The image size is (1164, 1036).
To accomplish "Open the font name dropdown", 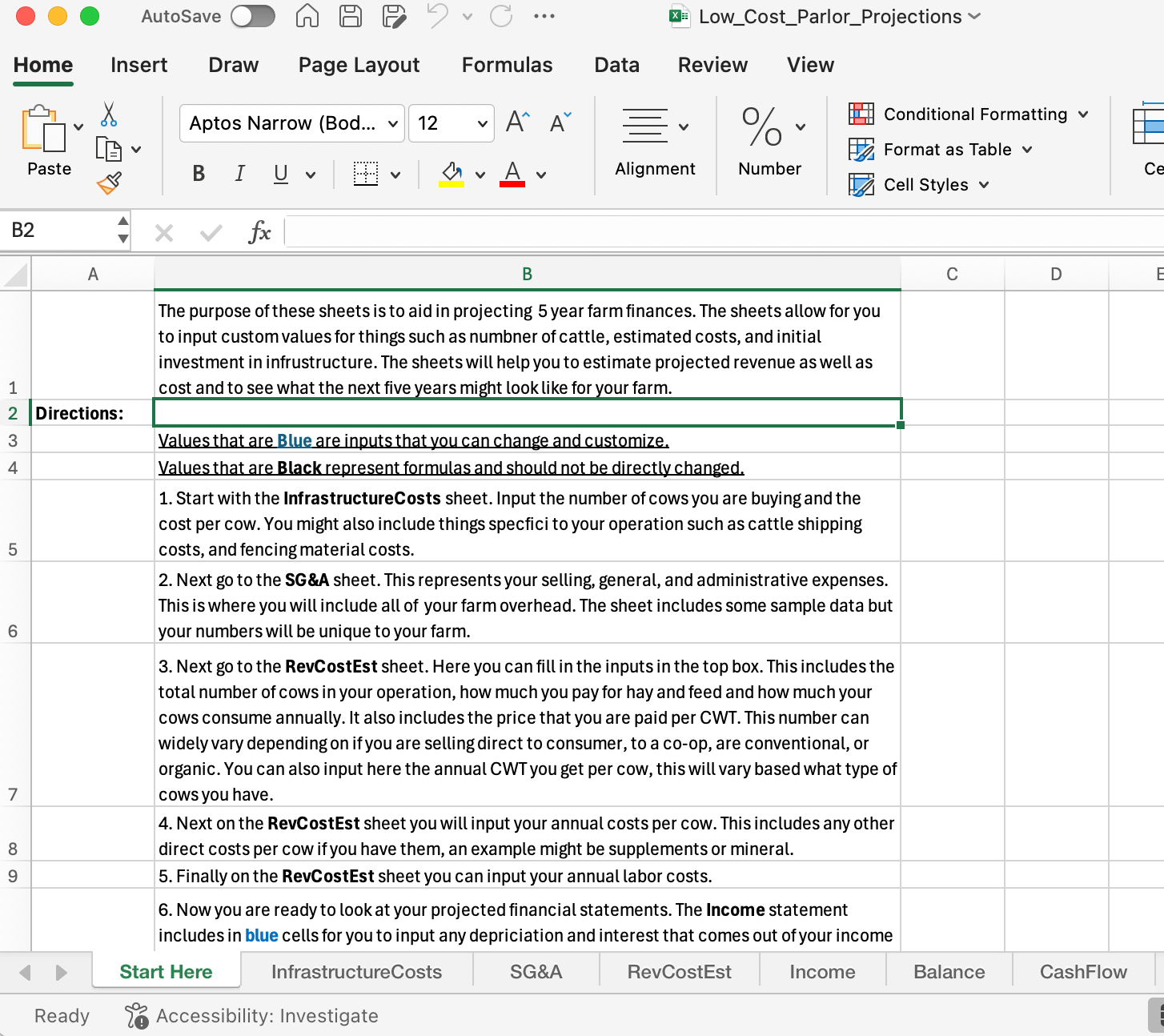I will [x=392, y=123].
